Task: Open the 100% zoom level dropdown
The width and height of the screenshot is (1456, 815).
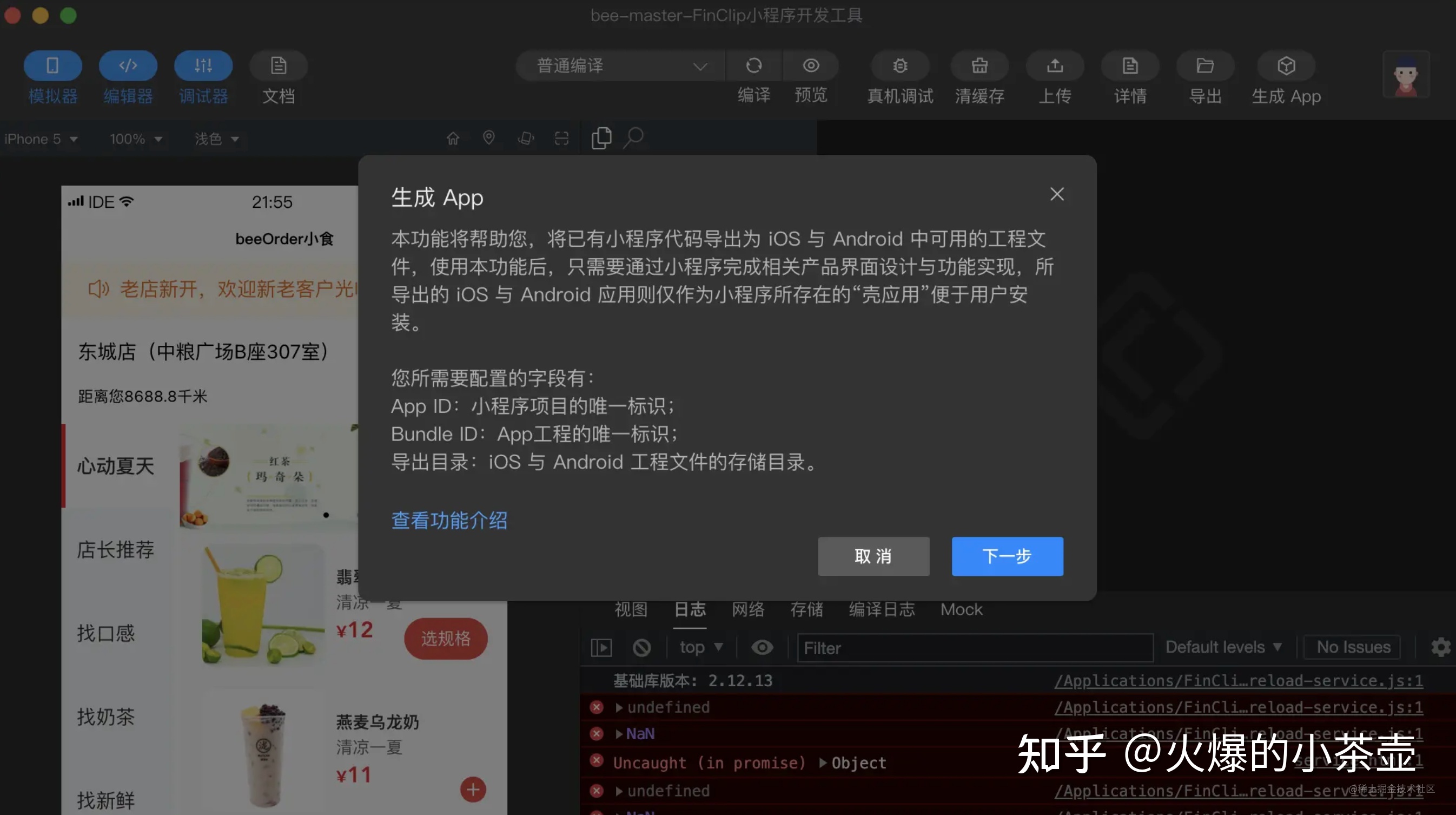Action: coord(136,139)
